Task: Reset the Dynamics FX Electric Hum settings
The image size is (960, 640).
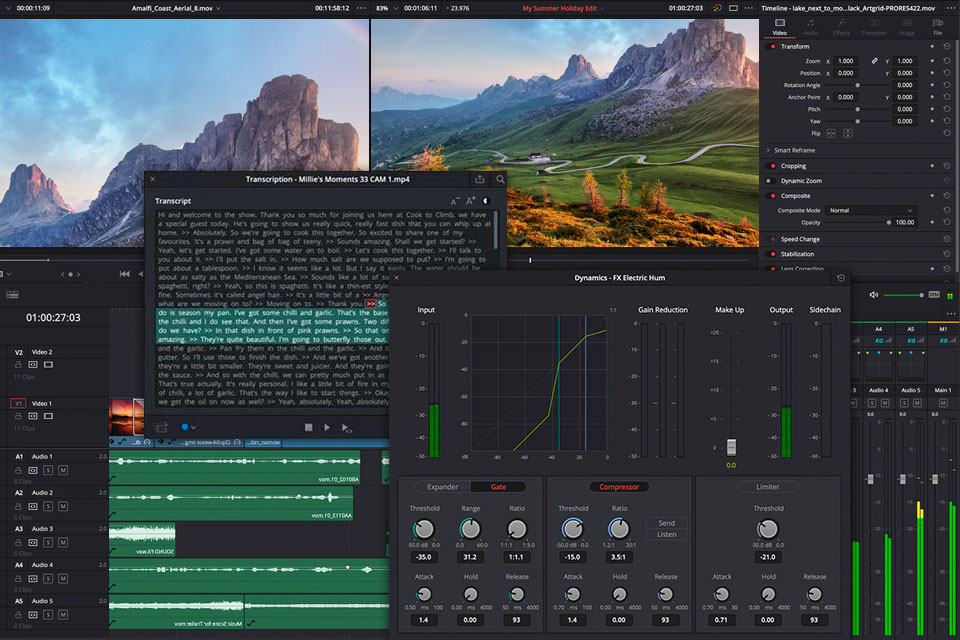Action: pyautogui.click(x=841, y=278)
